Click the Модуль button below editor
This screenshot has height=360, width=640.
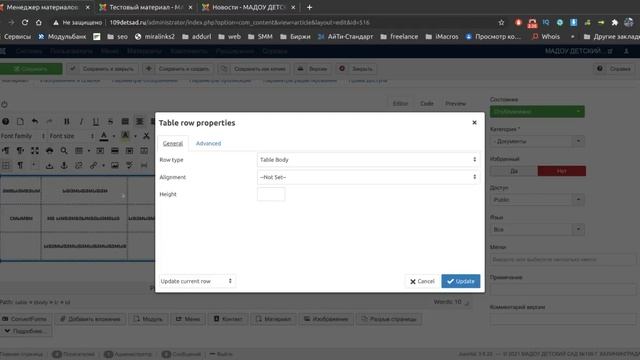148,319
